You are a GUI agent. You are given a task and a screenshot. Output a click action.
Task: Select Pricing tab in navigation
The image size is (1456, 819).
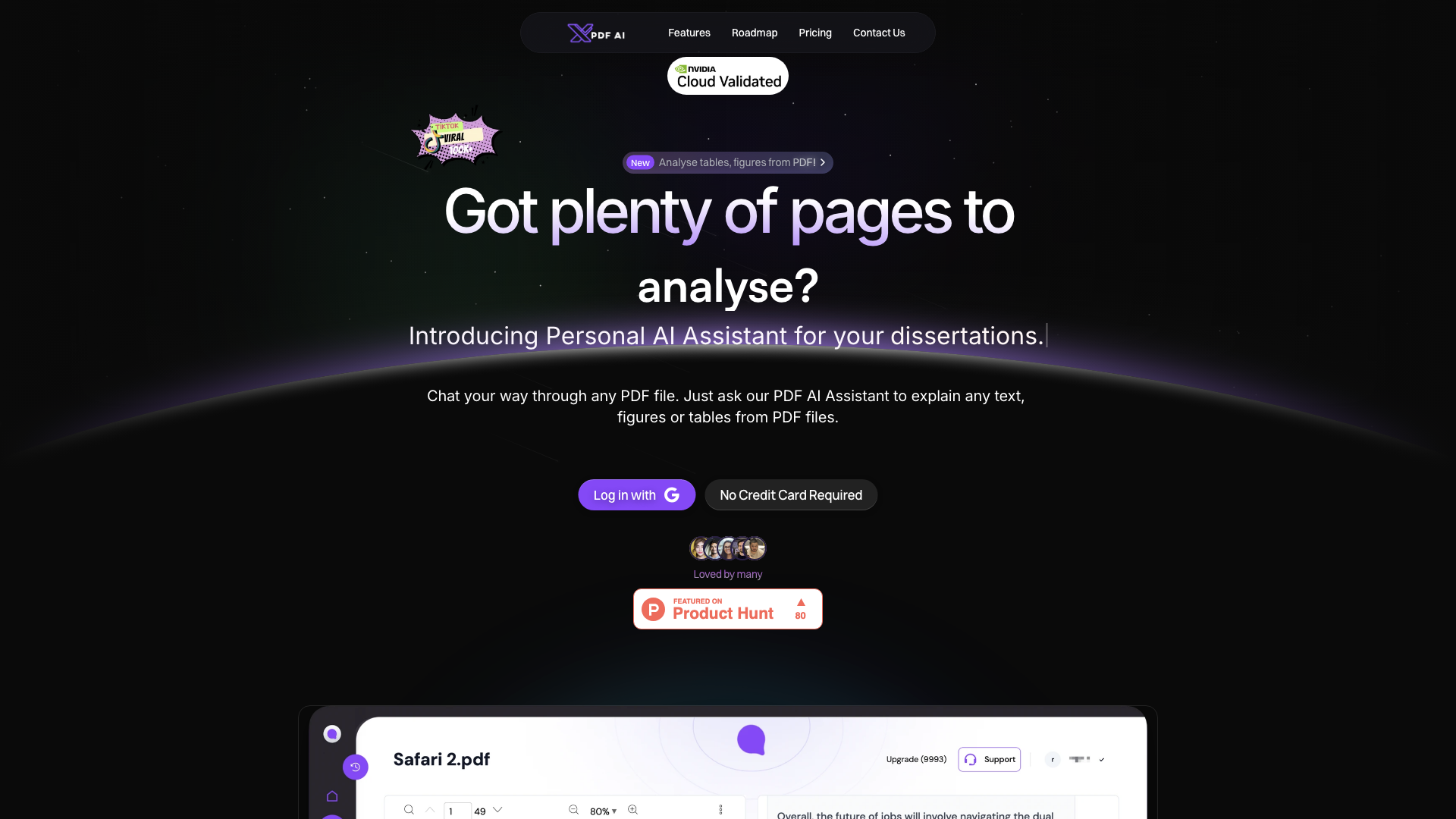(815, 32)
